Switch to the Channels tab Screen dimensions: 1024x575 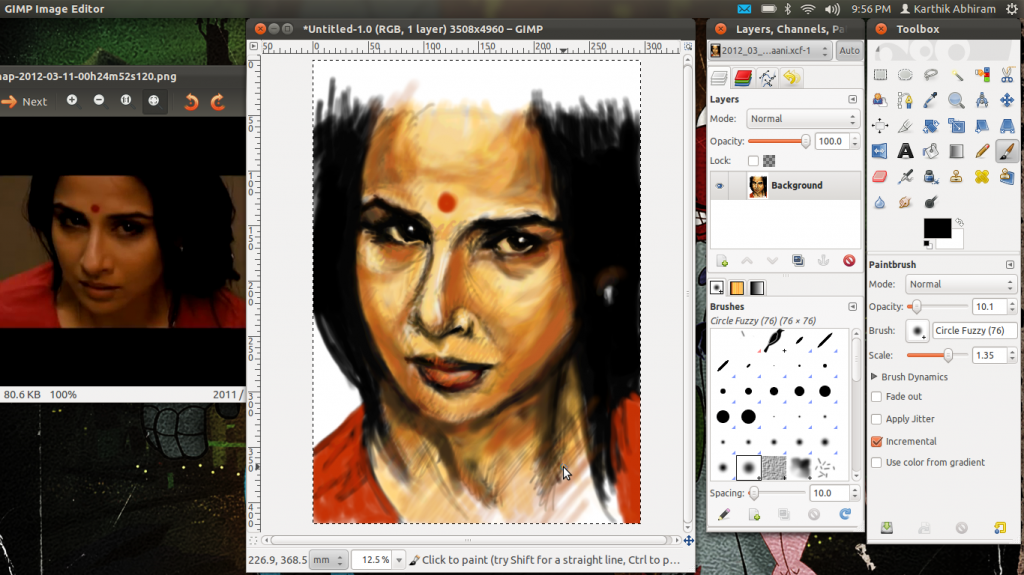click(743, 78)
